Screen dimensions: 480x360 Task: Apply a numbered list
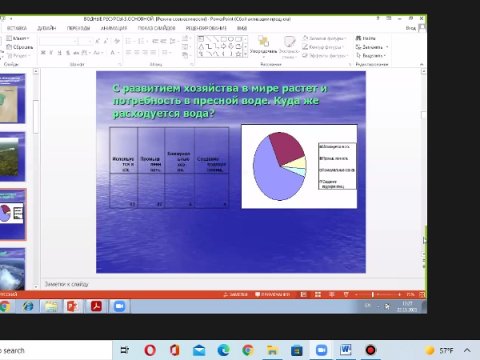(142, 41)
